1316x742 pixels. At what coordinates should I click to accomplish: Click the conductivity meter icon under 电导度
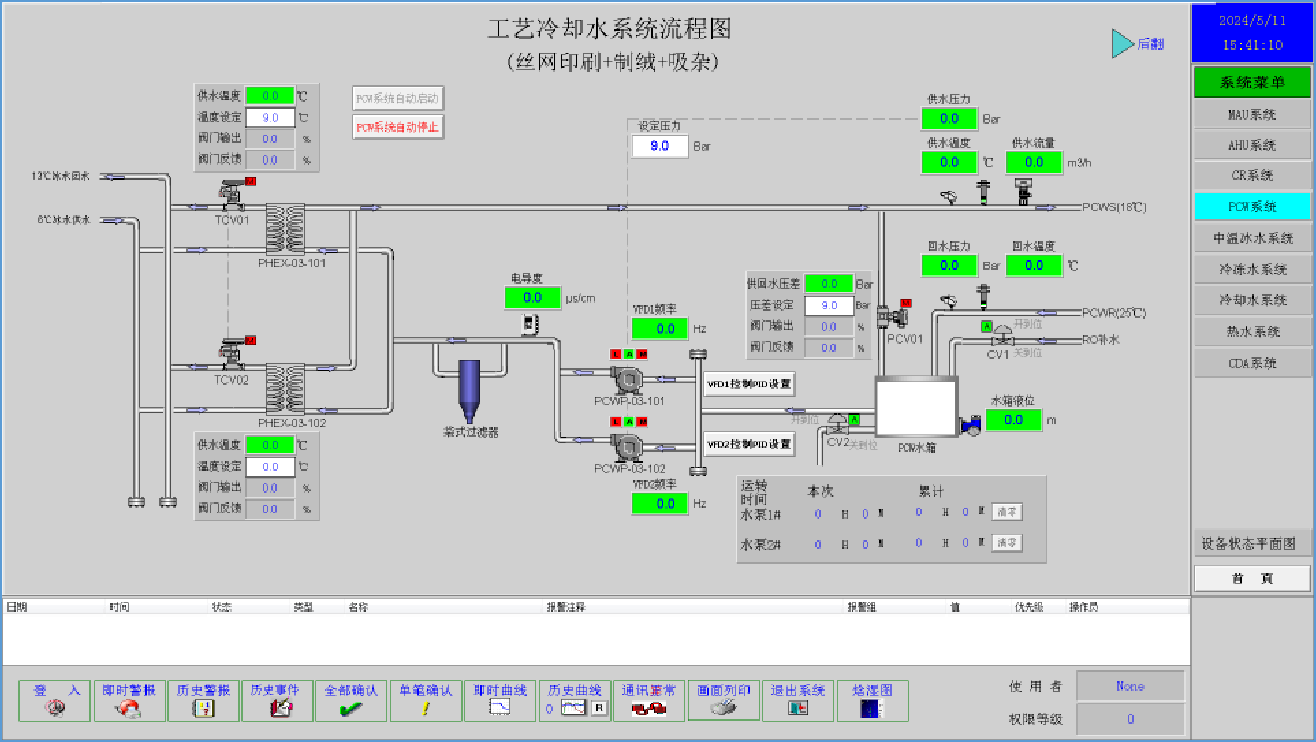[x=530, y=324]
